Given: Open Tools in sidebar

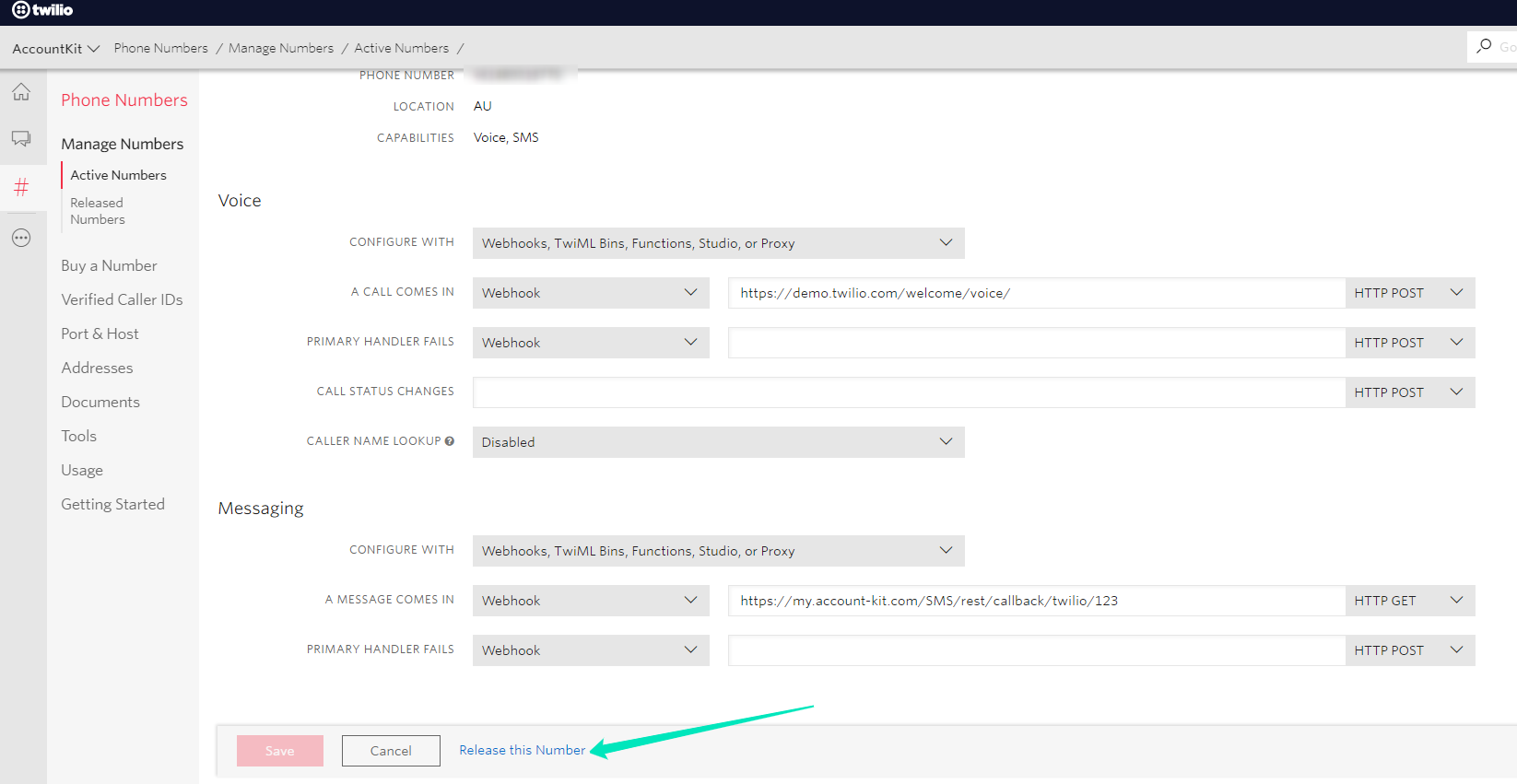Looking at the screenshot, I should (78, 436).
